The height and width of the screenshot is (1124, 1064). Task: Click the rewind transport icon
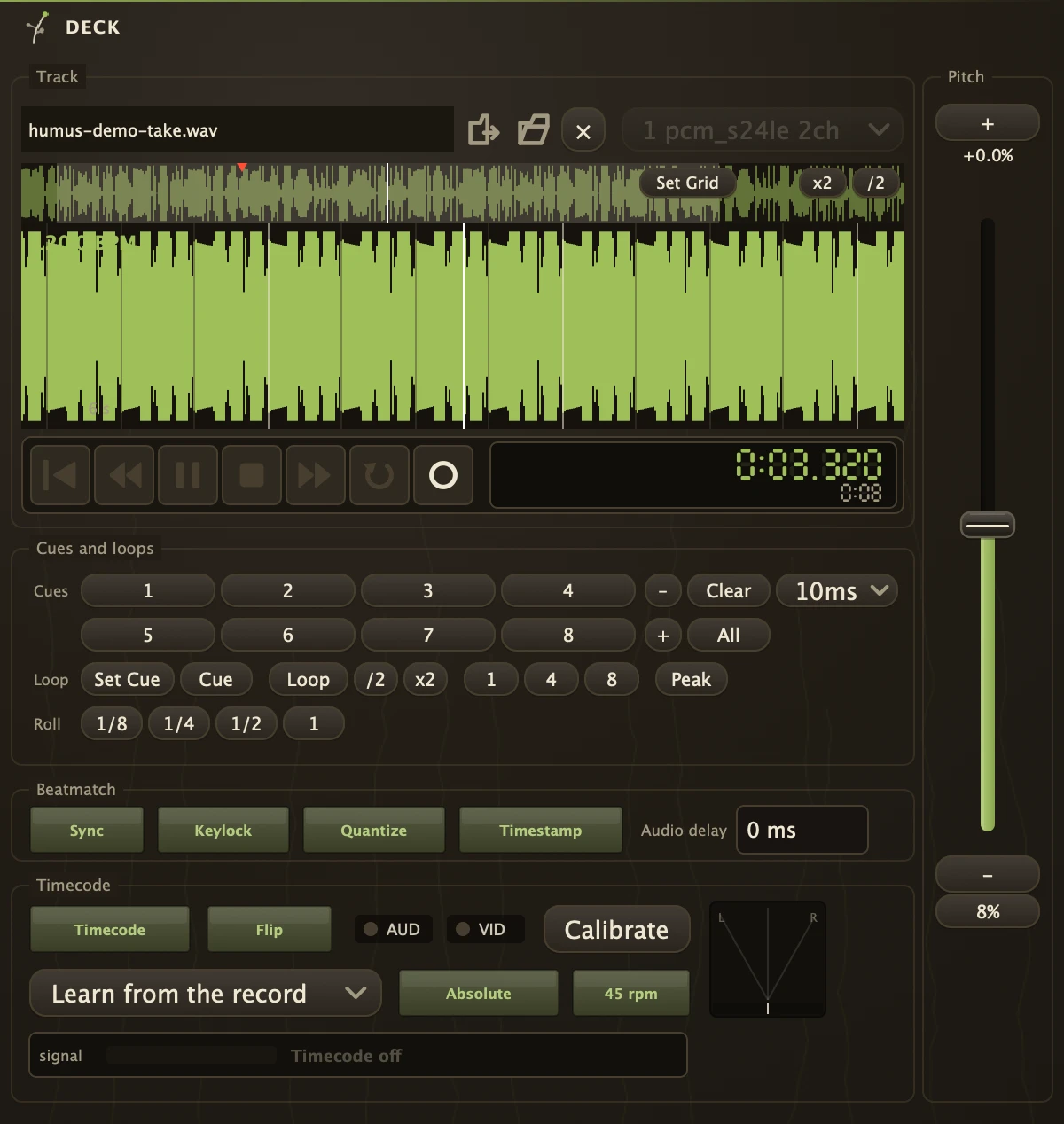[124, 475]
